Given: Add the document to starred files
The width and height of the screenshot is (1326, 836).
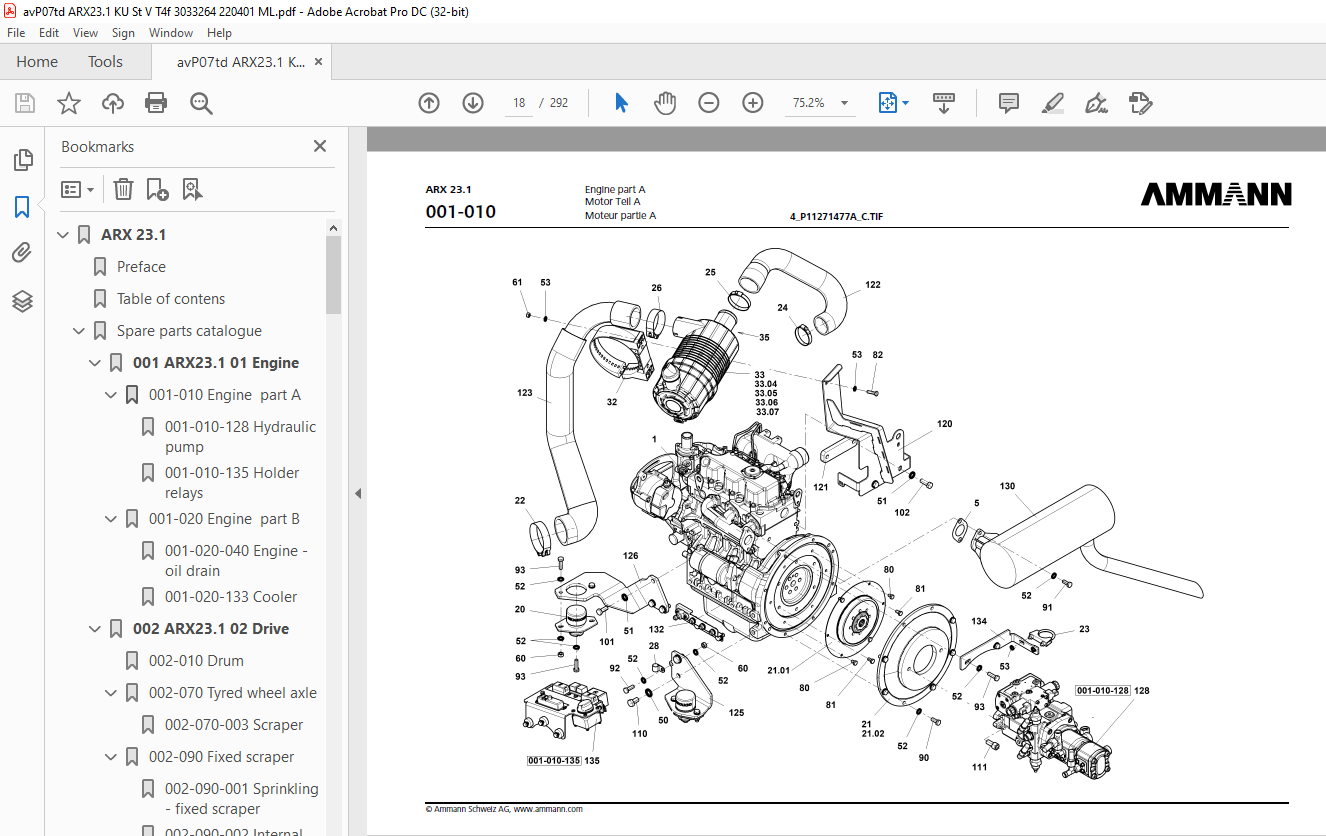Looking at the screenshot, I should coord(69,103).
